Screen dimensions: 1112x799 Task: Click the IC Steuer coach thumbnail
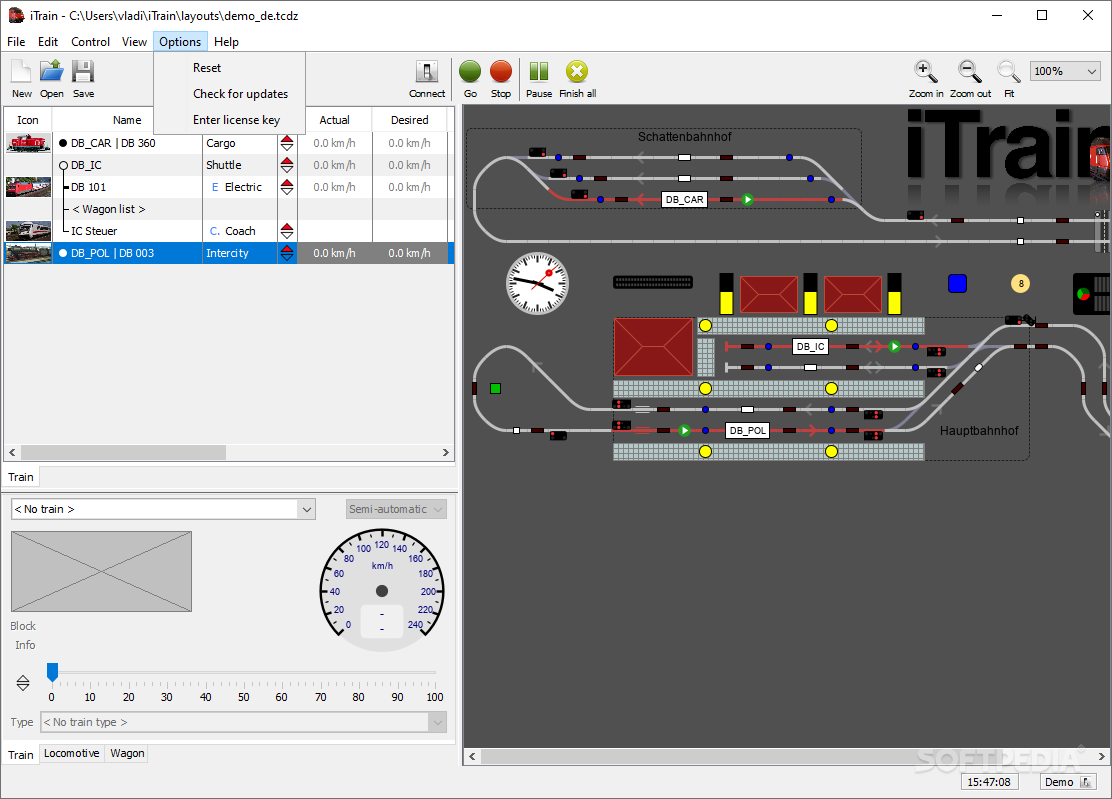tap(28, 231)
